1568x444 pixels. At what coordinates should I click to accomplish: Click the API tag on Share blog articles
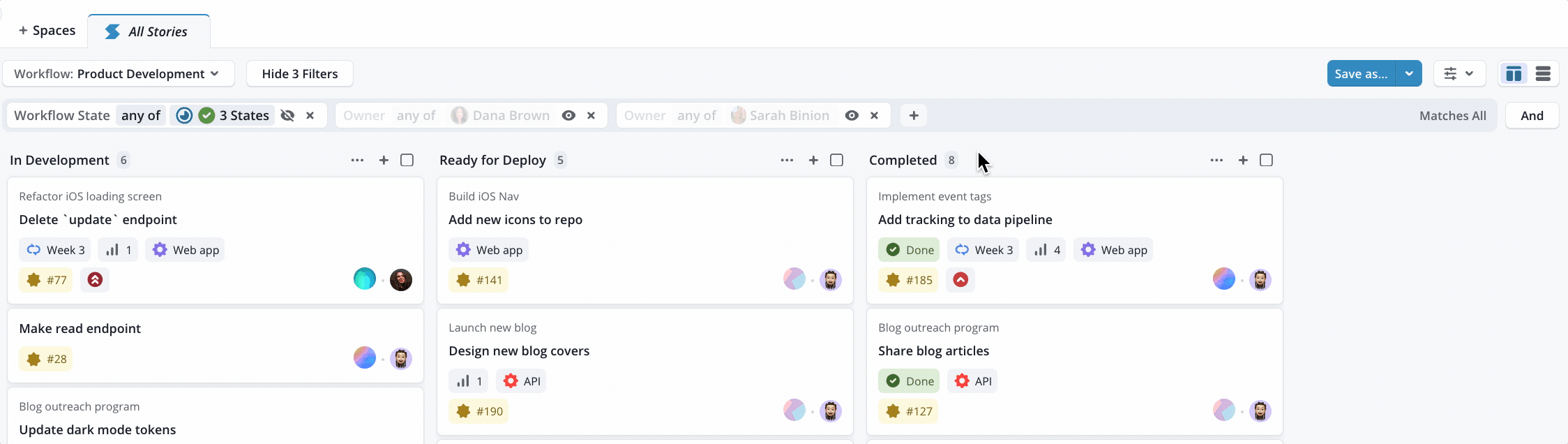[972, 381]
